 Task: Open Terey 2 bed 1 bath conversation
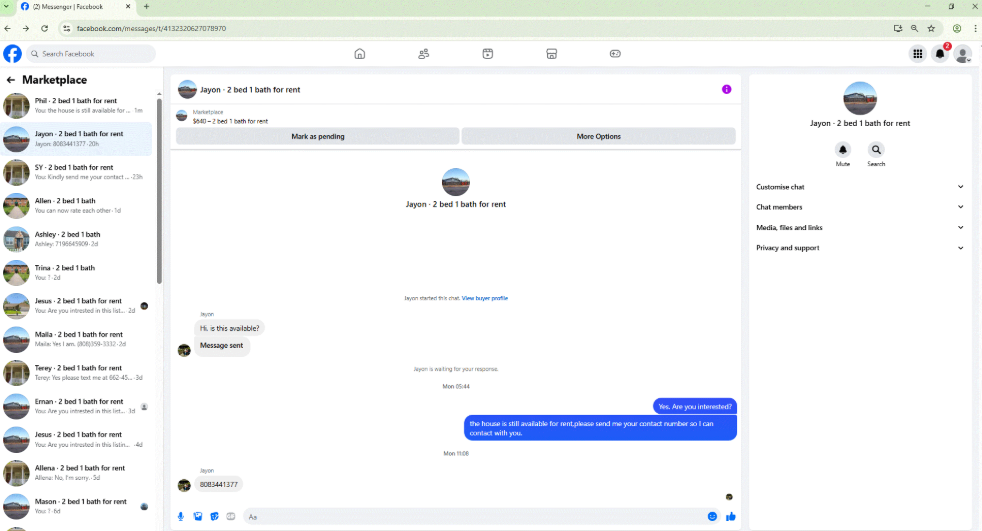[76, 373]
